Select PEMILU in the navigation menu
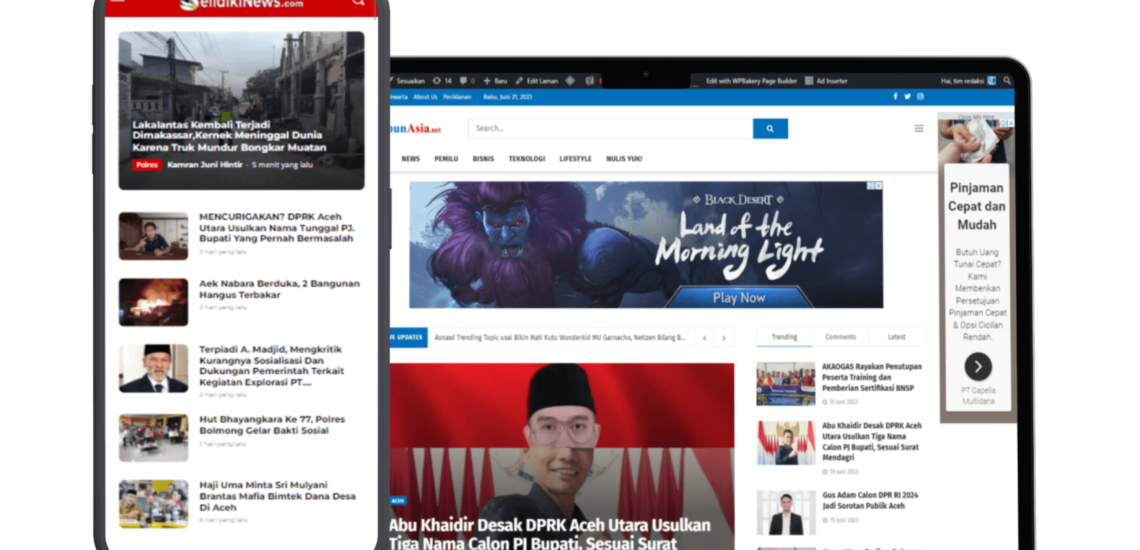The width and height of the screenshot is (1140, 550). (446, 159)
